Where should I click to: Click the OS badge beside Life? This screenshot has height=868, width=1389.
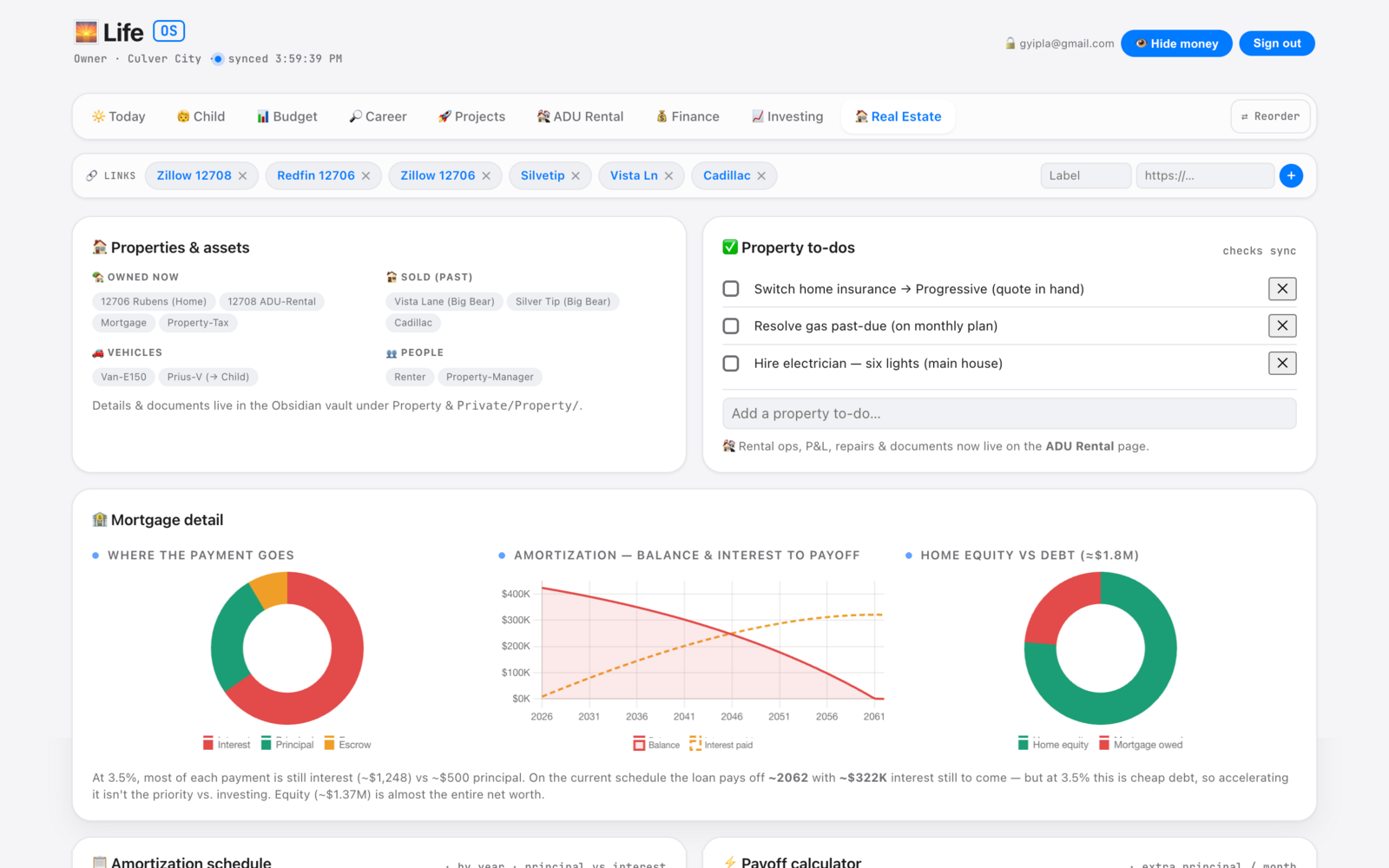point(169,31)
